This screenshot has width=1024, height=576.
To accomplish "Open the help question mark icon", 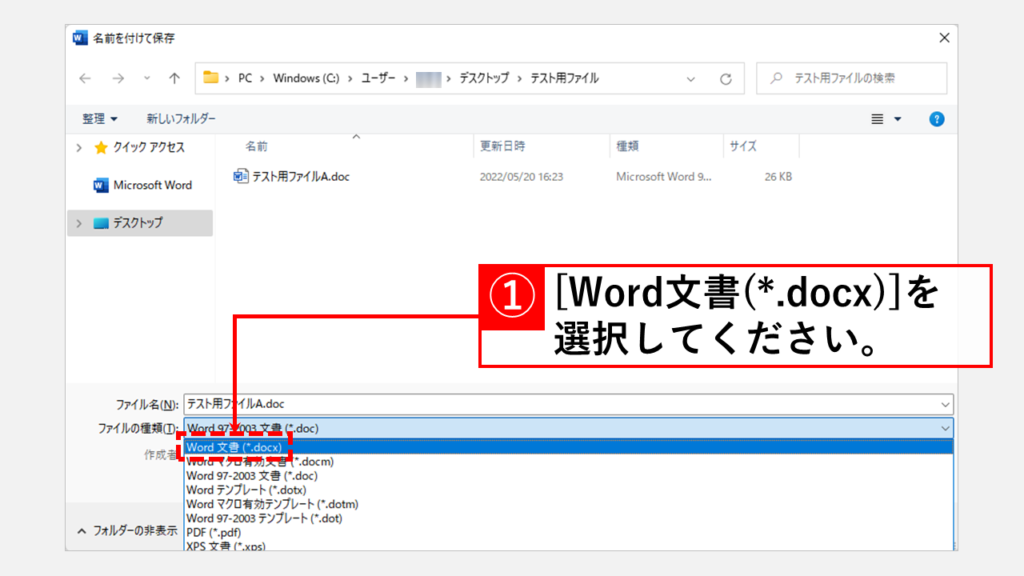I will pyautogui.click(x=937, y=119).
